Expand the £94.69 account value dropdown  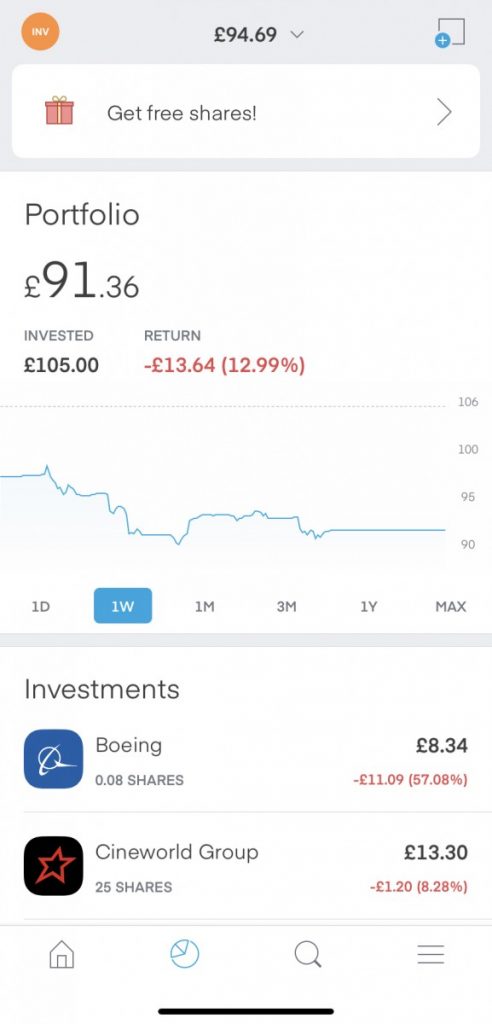(259, 34)
